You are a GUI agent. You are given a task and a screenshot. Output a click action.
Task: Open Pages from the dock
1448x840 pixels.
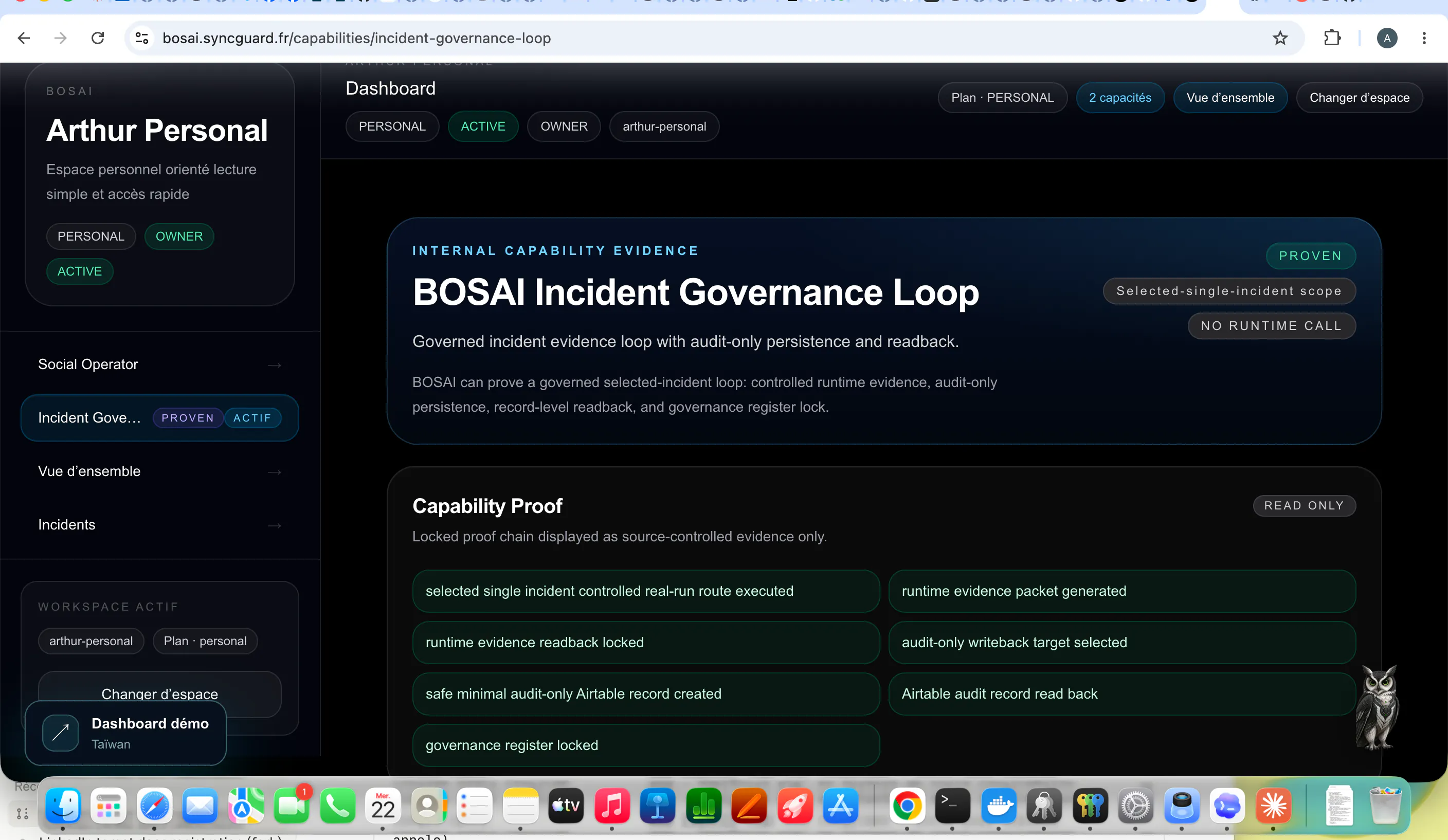749,806
